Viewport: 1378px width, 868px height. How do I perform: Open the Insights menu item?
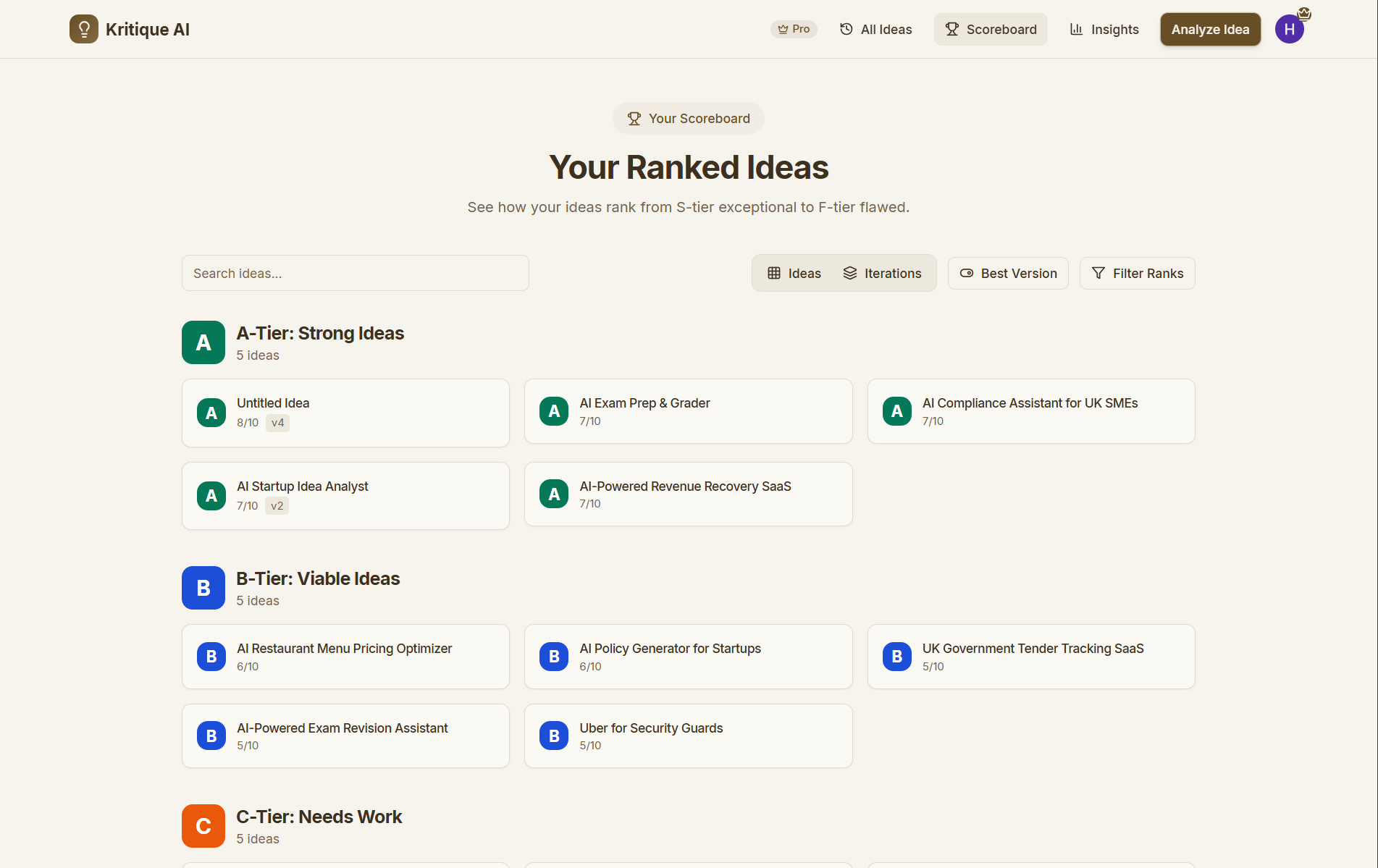(1104, 29)
